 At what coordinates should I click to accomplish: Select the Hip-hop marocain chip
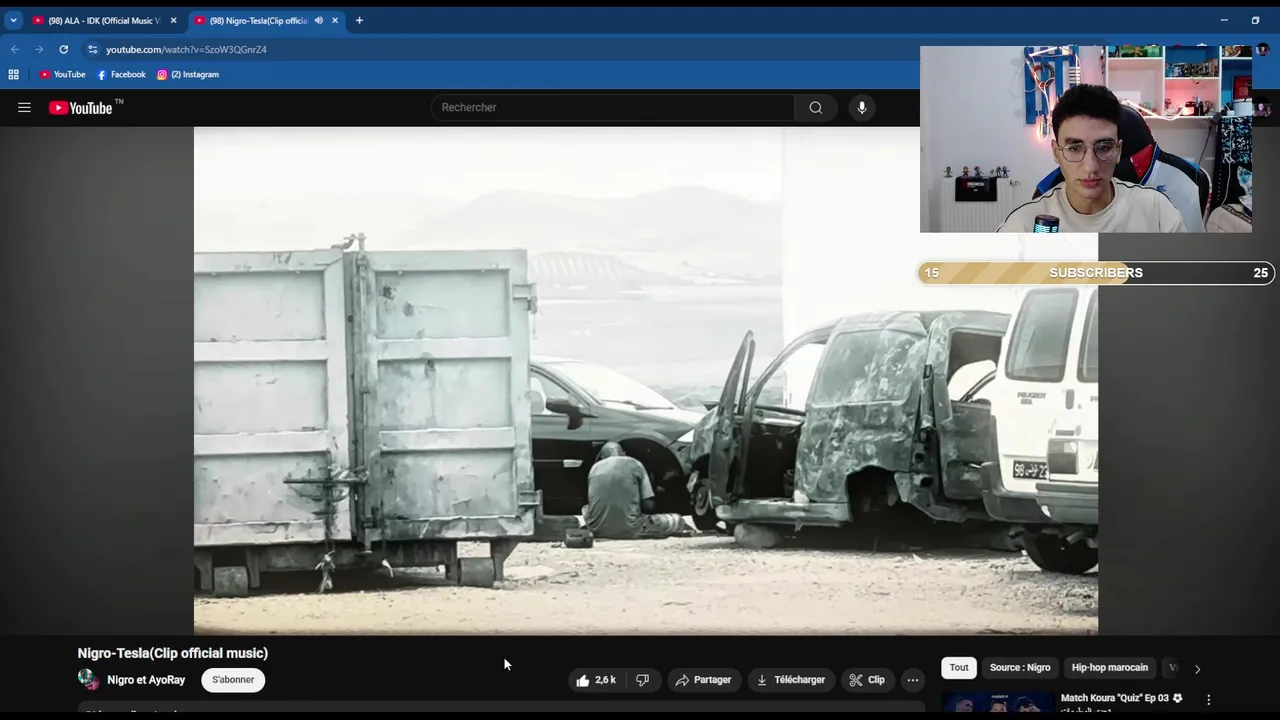[1110, 668]
